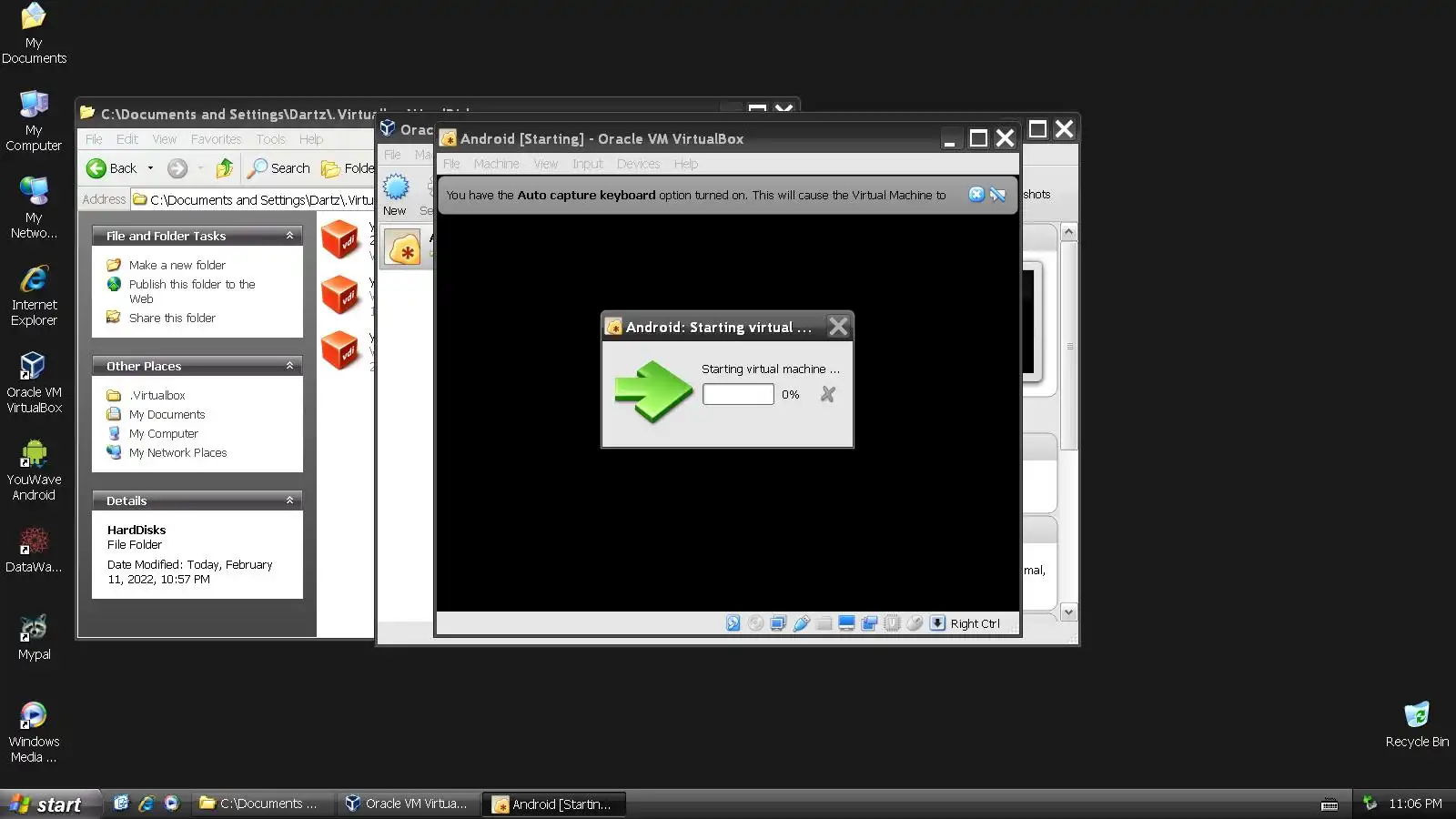Image resolution: width=1456 pixels, height=819 pixels.
Task: Click the blue display monitor status icon
Action: (846, 623)
